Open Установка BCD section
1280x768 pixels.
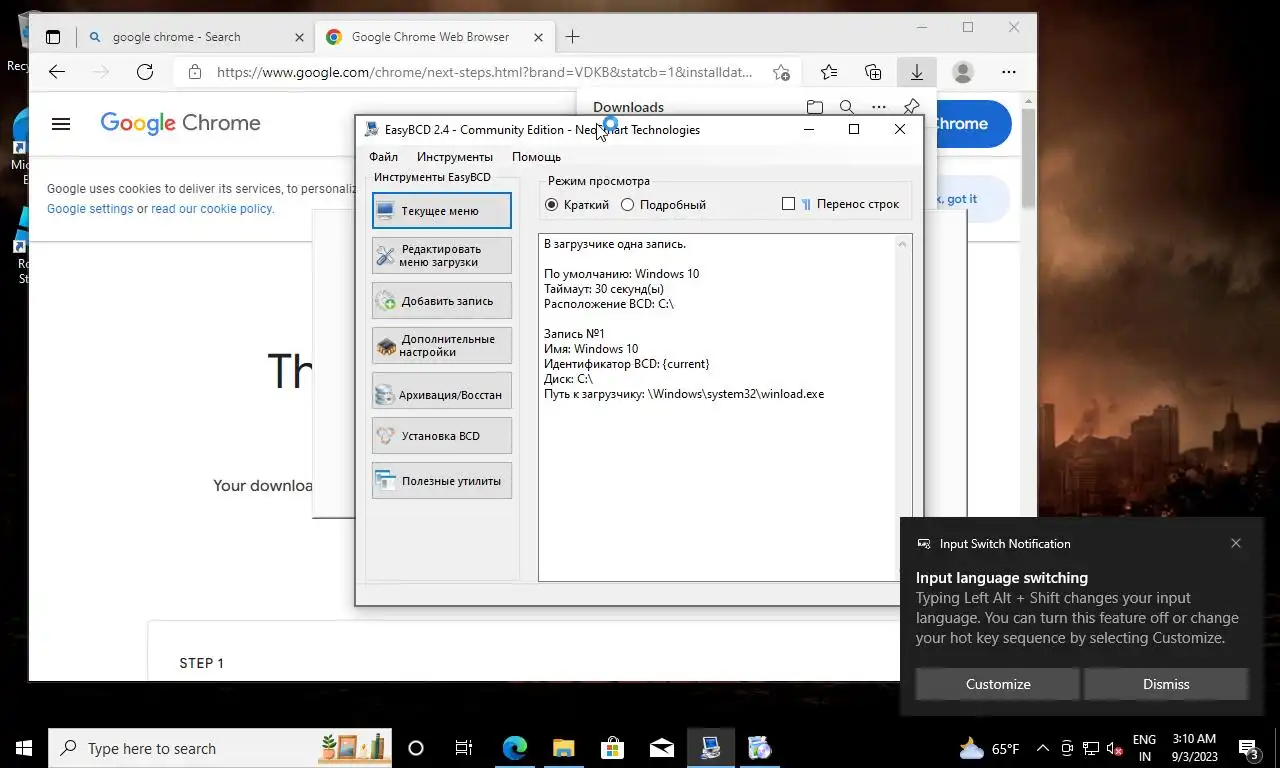pos(442,436)
